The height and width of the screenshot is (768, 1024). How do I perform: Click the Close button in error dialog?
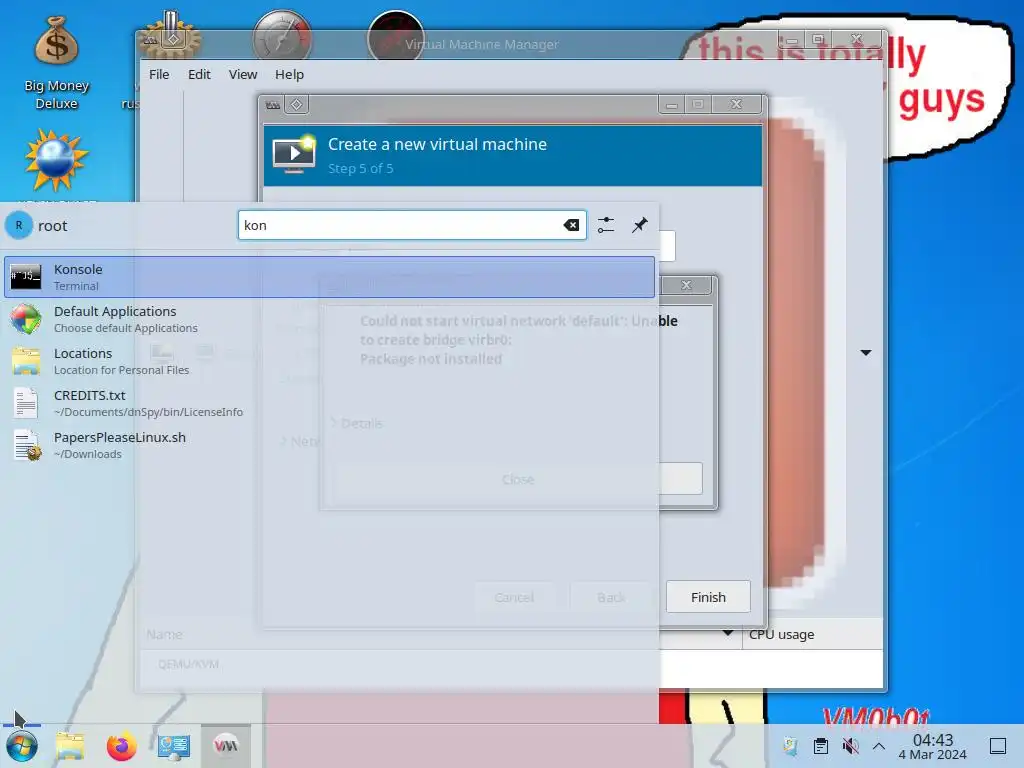click(x=518, y=479)
